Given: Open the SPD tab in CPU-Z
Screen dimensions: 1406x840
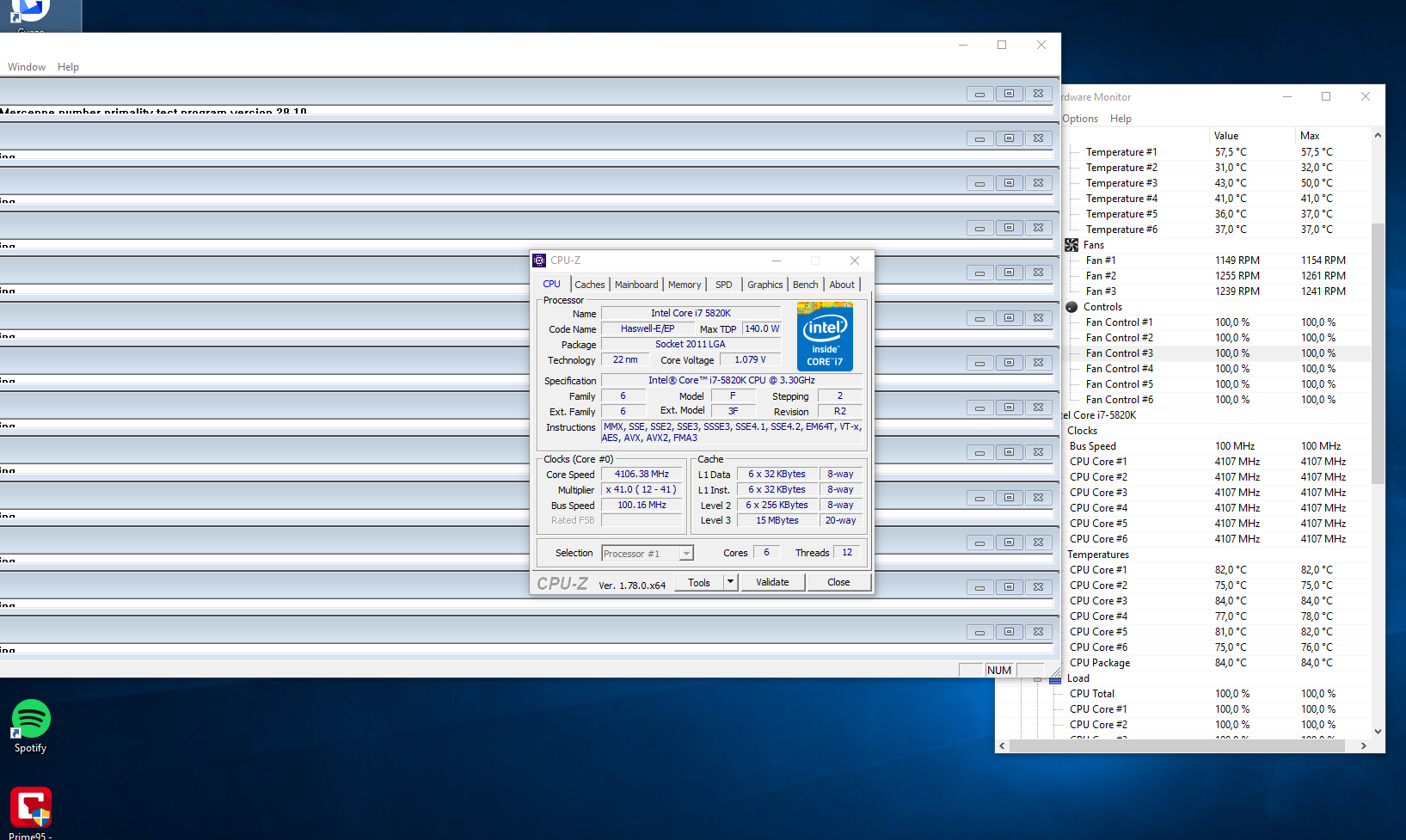Looking at the screenshot, I should [x=724, y=285].
